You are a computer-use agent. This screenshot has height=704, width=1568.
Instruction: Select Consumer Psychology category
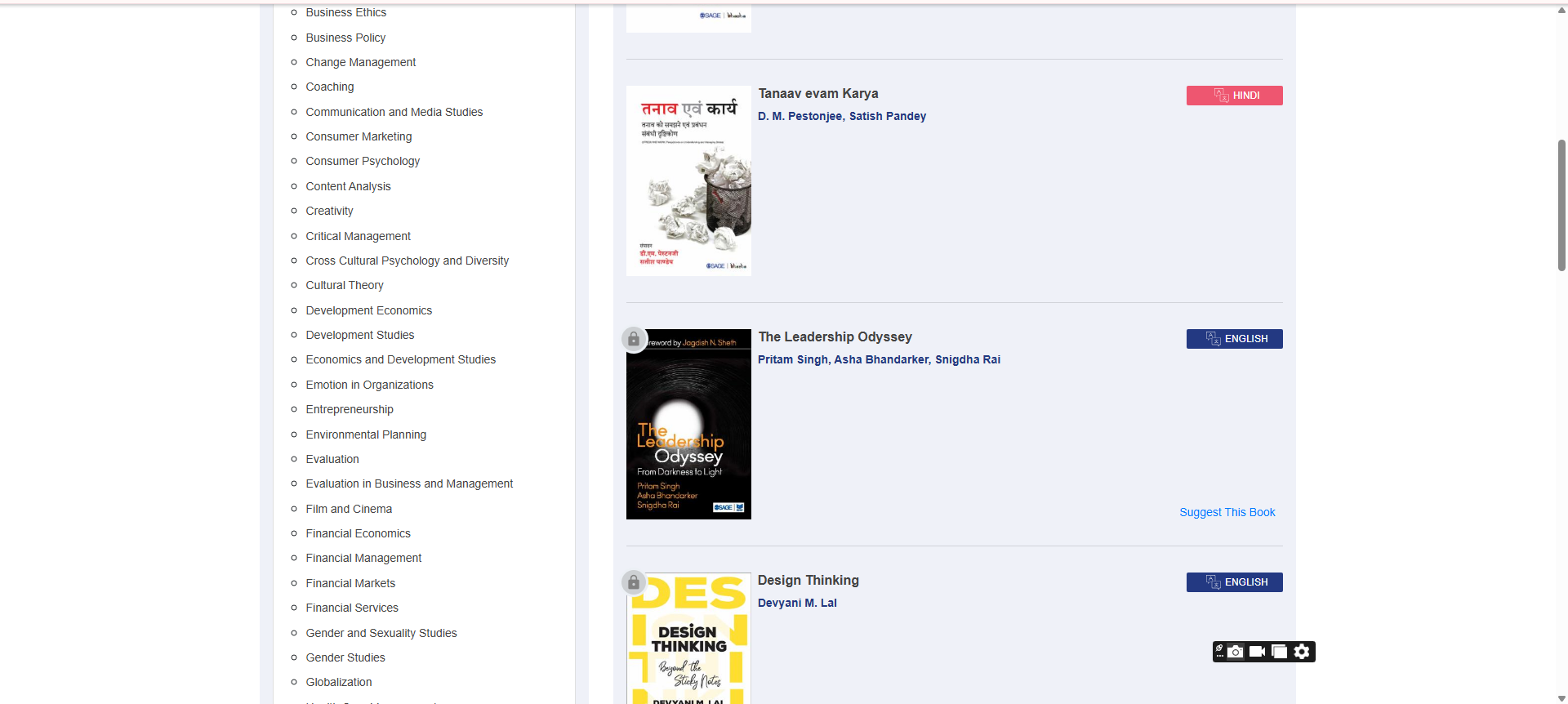363,162
